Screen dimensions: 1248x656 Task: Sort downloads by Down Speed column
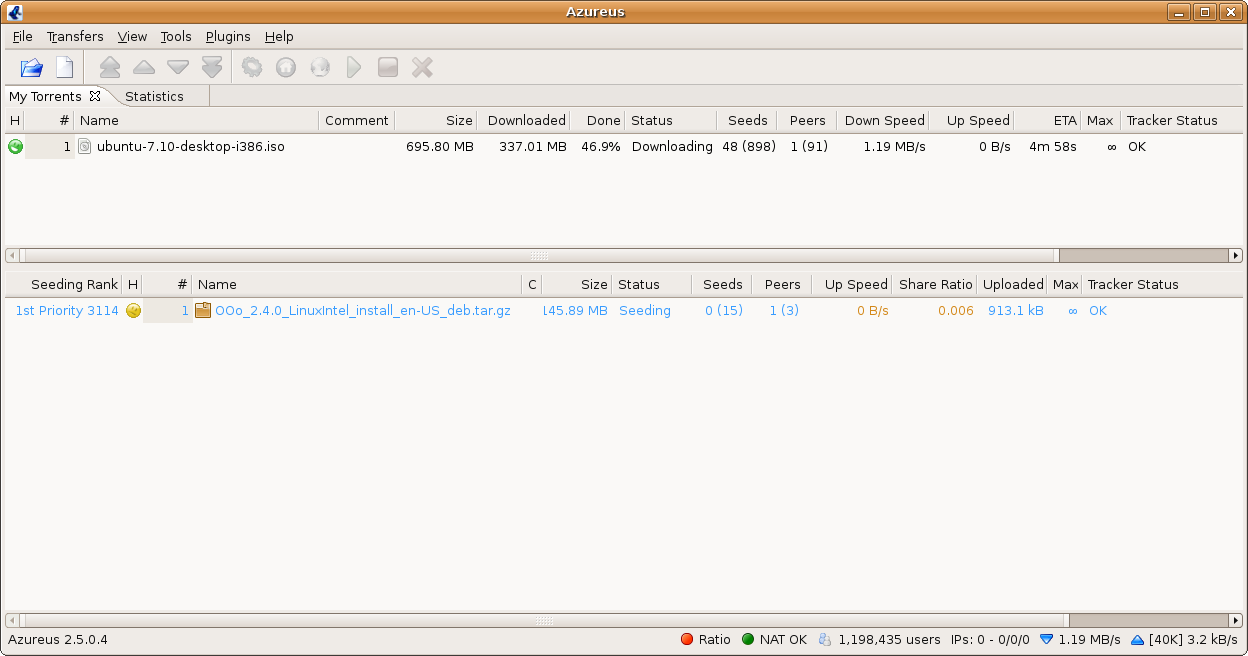(x=884, y=121)
